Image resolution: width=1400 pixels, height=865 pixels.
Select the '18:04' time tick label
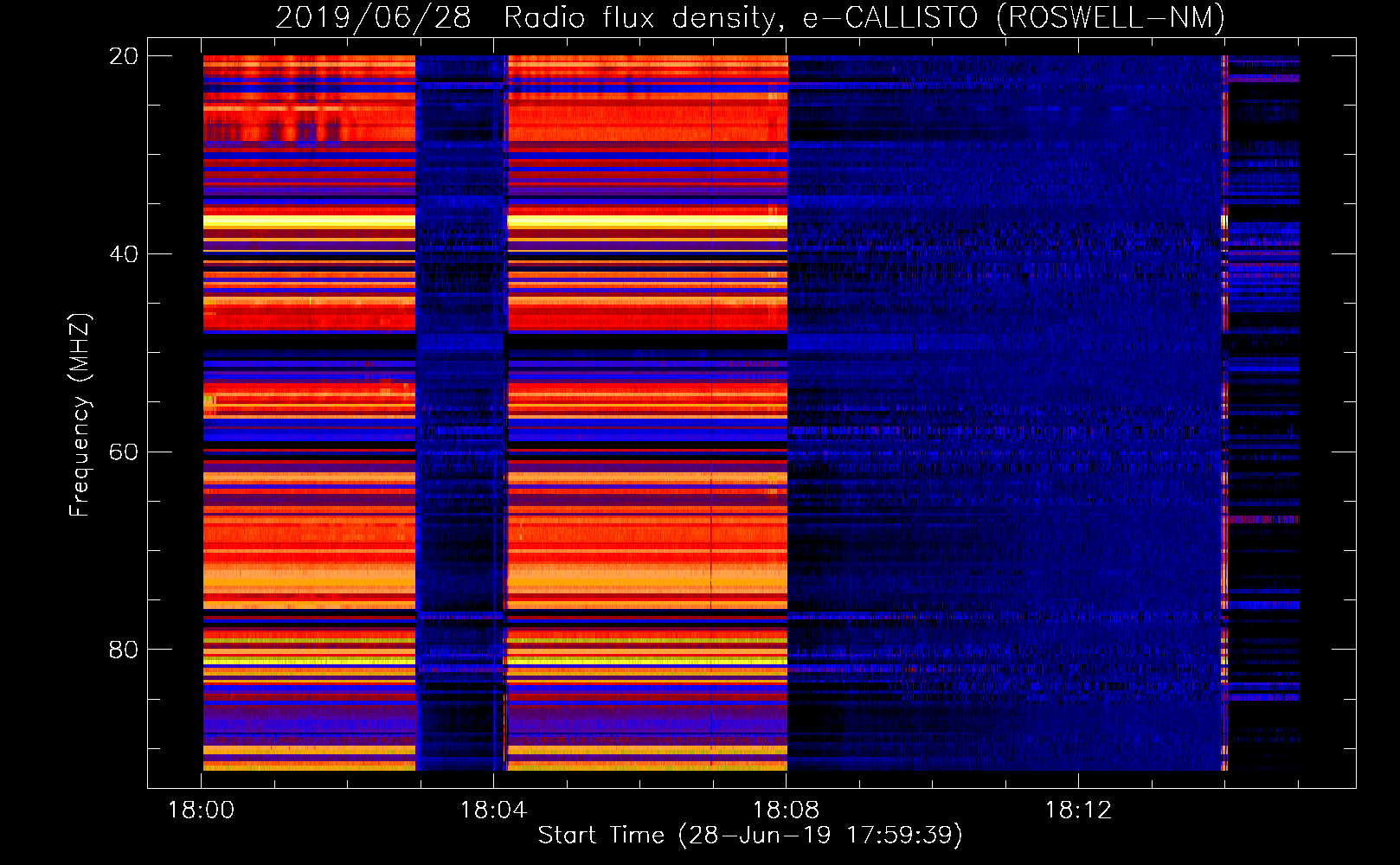click(493, 811)
